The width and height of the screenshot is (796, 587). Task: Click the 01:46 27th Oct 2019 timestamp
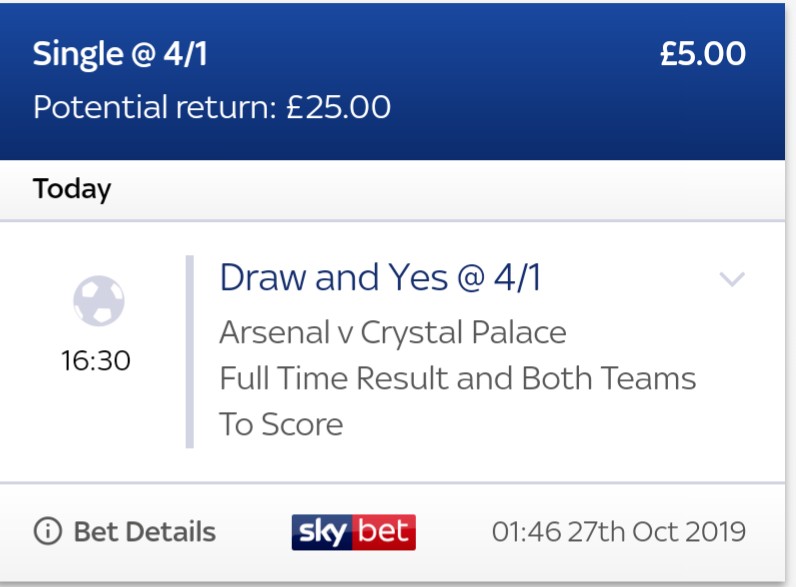(x=618, y=532)
